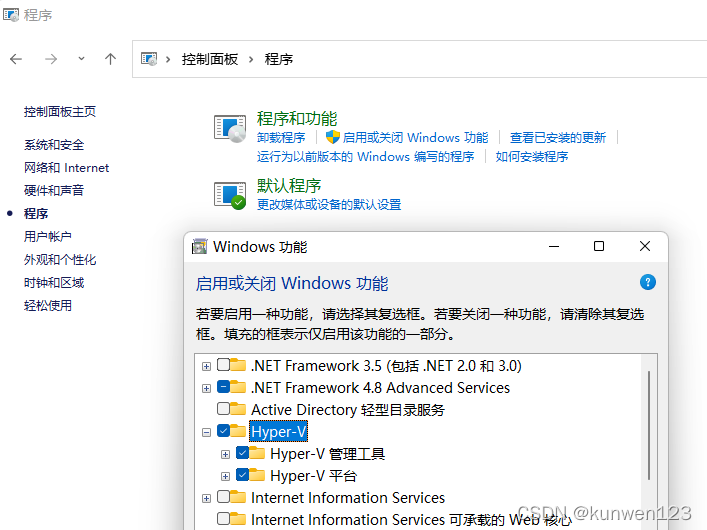
Task: Click .NET Framework 3.5 folder icon
Action: 238,364
